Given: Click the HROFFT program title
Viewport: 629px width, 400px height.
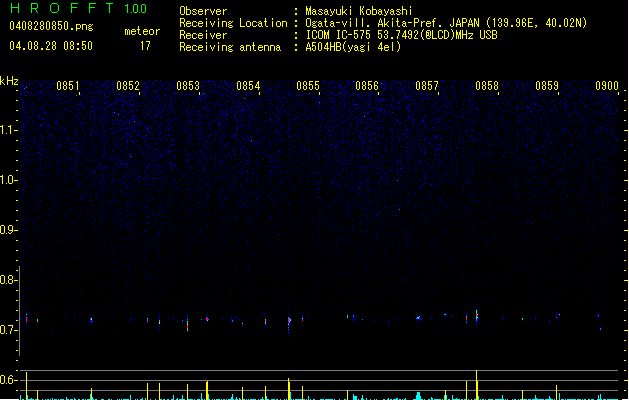Looking at the screenshot, I should 62,8.
